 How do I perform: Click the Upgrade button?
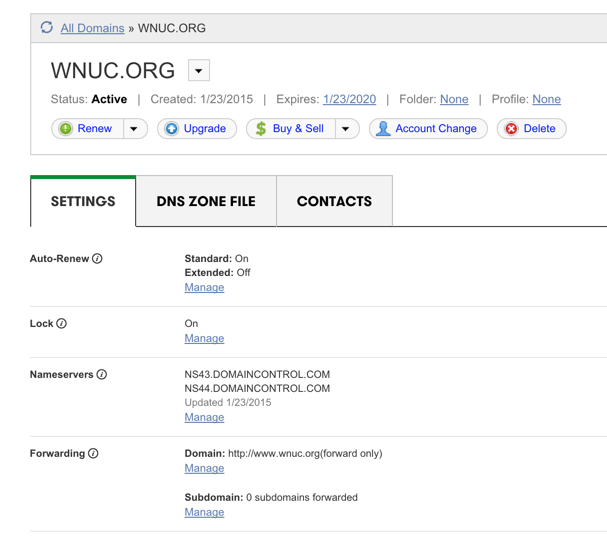click(197, 129)
